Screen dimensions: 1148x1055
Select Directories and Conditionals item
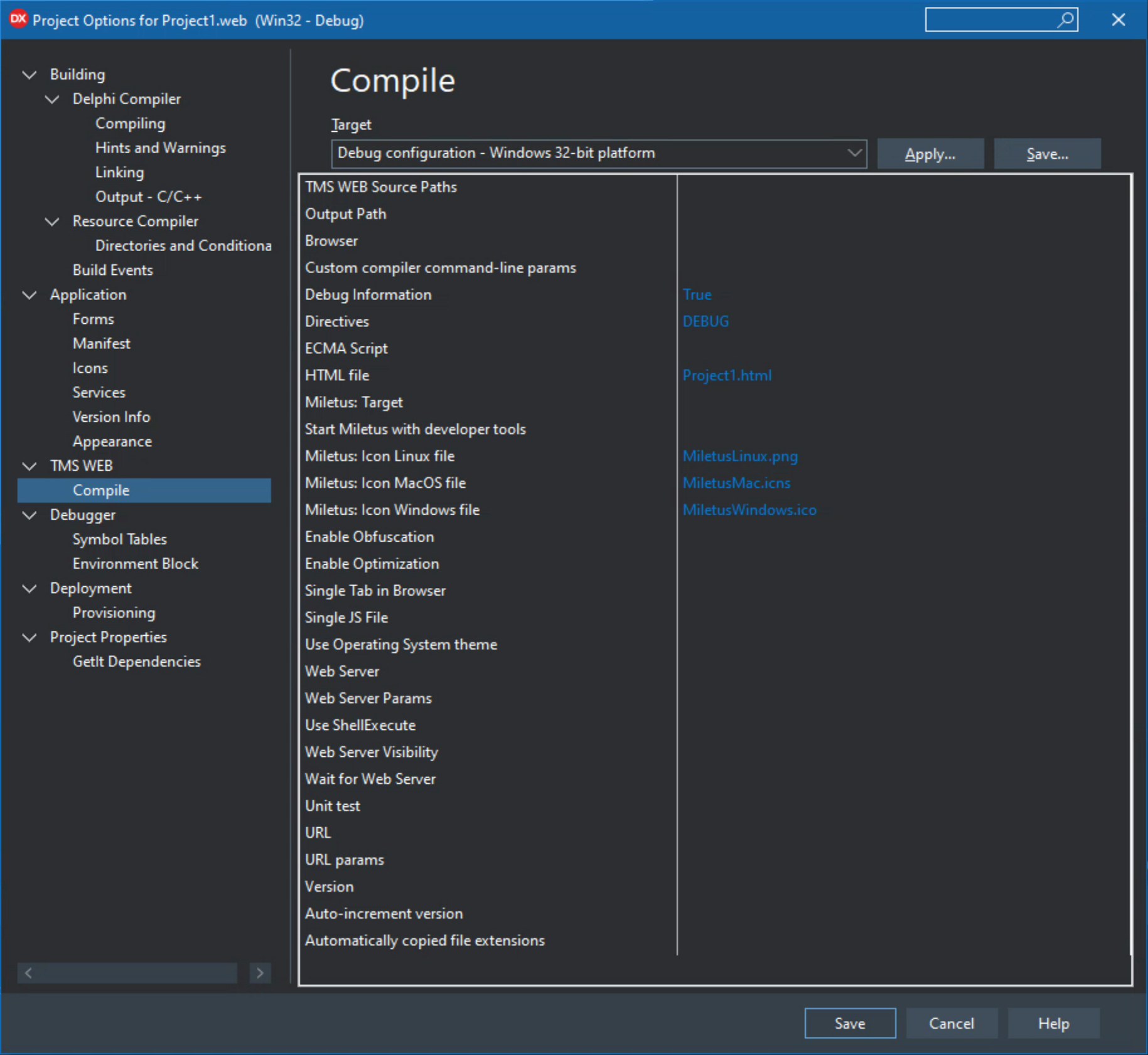(183, 246)
